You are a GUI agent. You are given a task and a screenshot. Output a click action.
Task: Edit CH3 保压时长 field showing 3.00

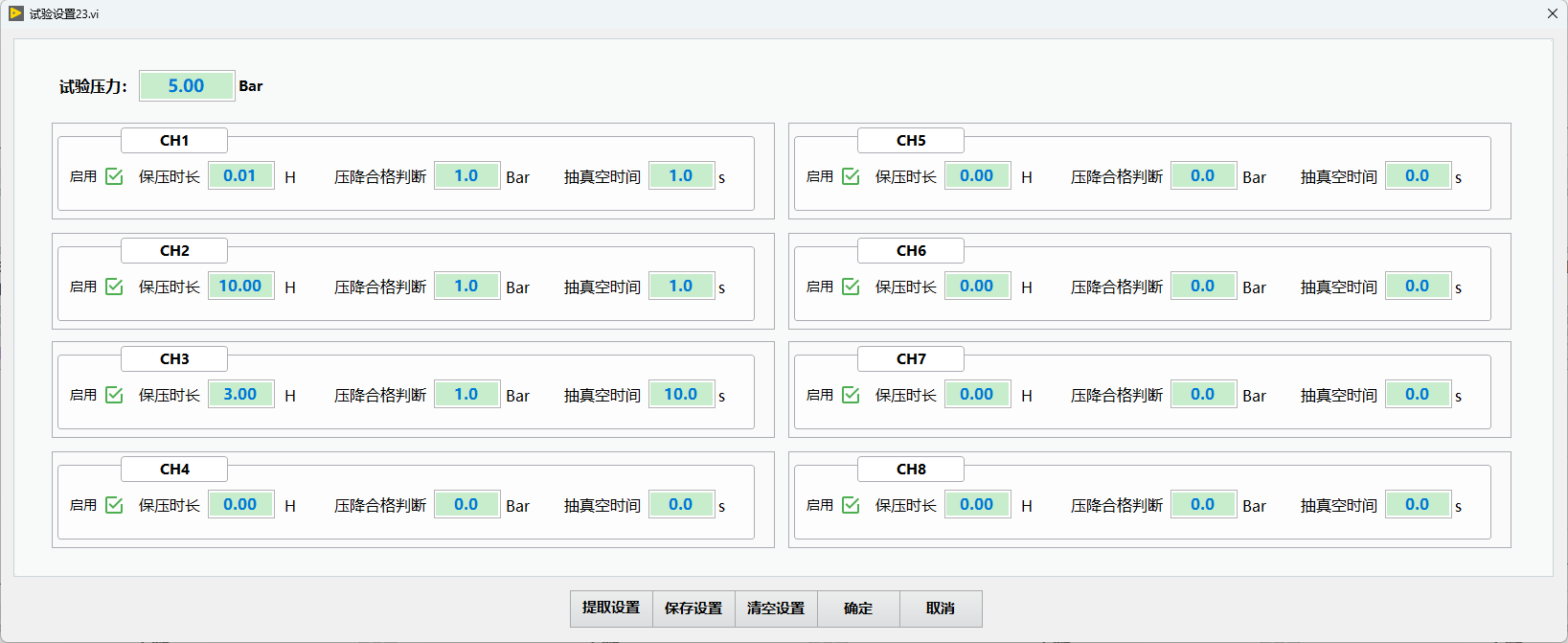point(241,395)
